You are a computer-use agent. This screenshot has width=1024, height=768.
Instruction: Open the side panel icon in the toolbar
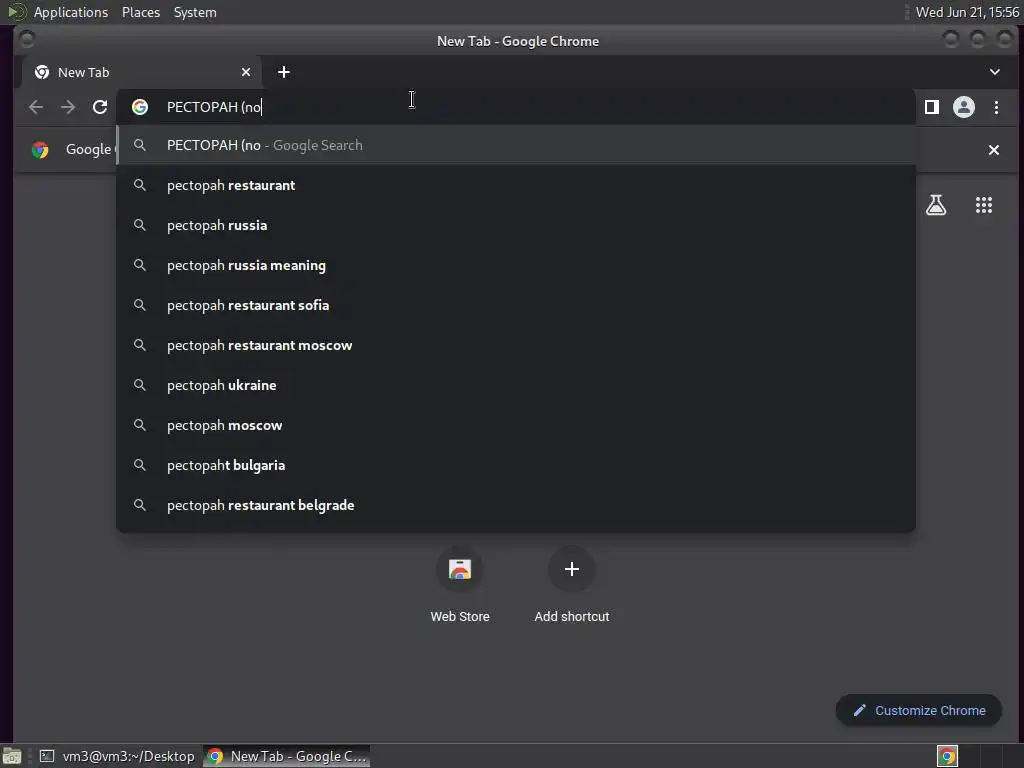(932, 107)
